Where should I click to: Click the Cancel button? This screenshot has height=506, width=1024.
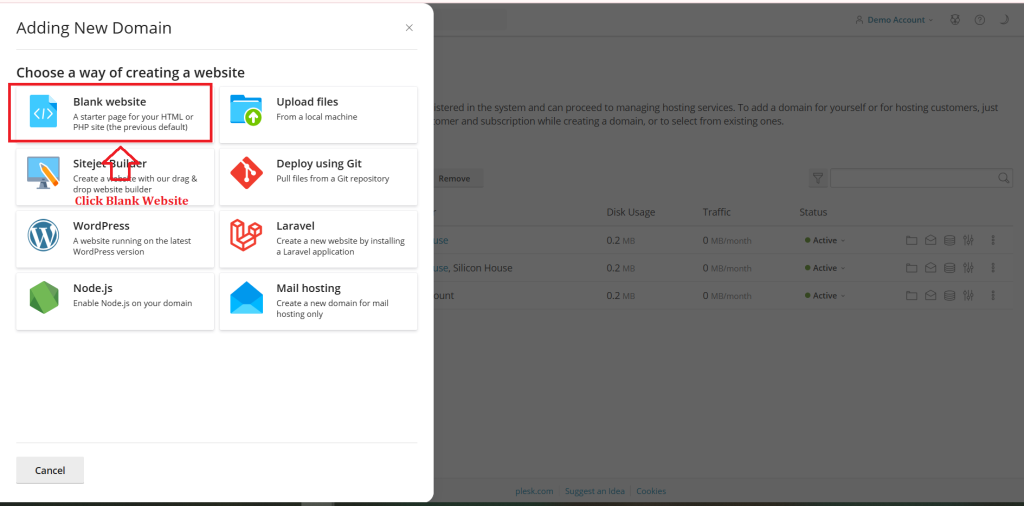click(50, 470)
